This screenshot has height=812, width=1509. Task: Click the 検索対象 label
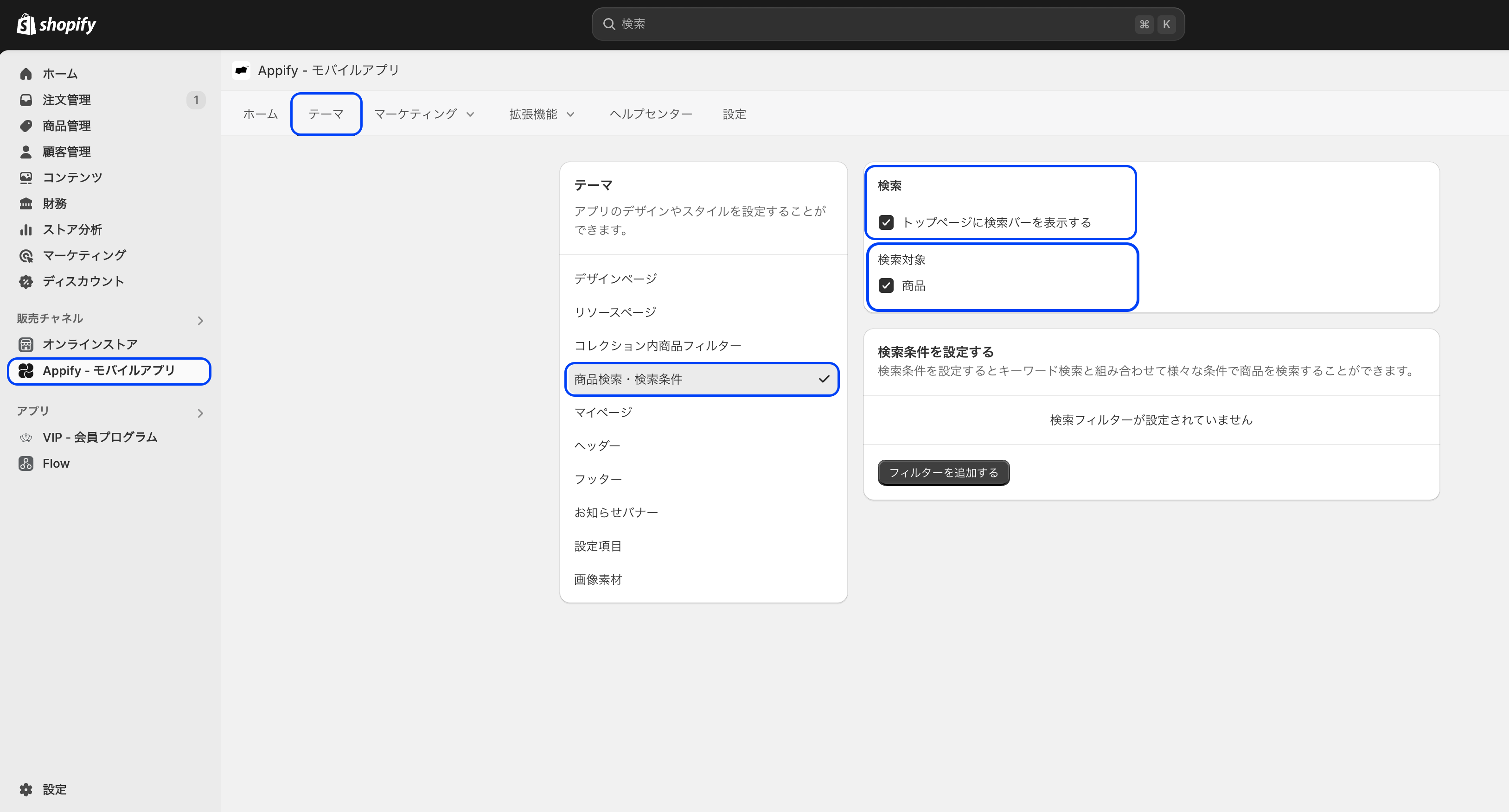[x=902, y=260]
